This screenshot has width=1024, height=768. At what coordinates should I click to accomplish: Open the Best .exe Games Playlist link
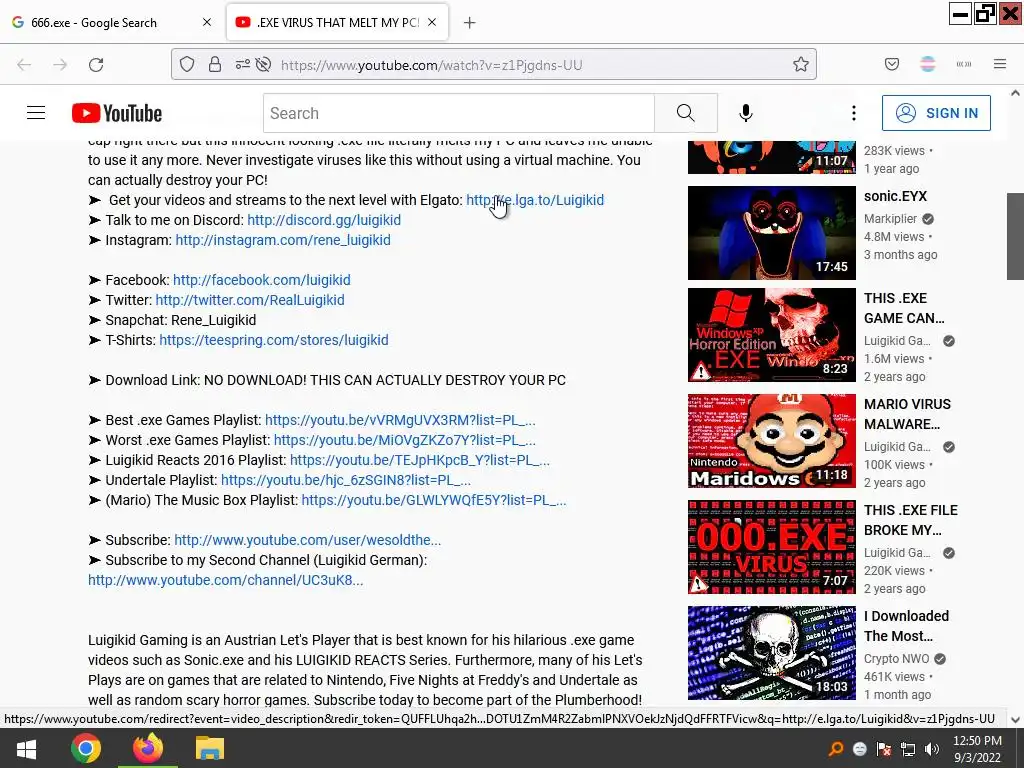click(x=400, y=420)
